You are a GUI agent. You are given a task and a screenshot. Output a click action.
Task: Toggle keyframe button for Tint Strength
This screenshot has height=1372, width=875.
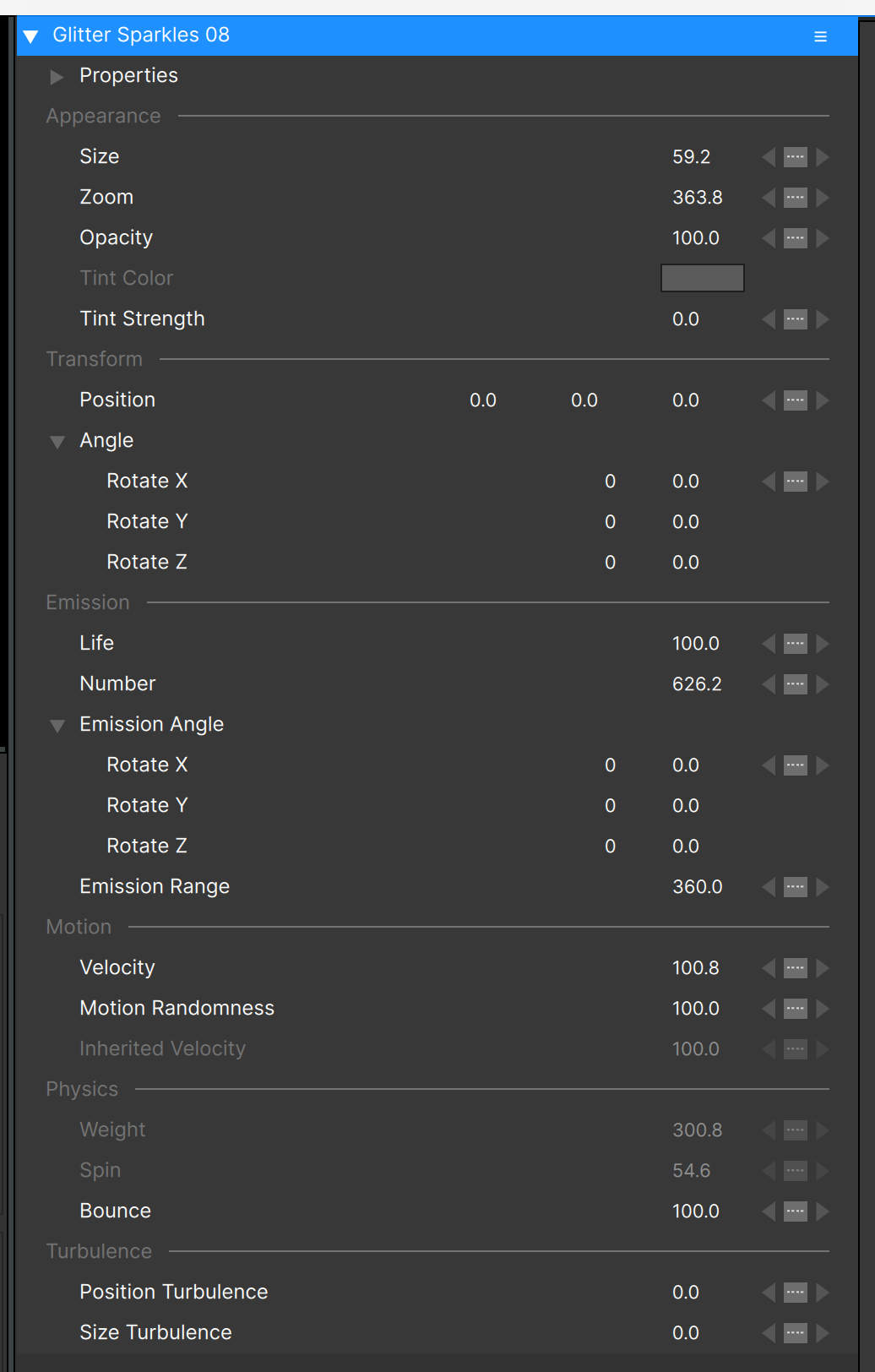[796, 319]
